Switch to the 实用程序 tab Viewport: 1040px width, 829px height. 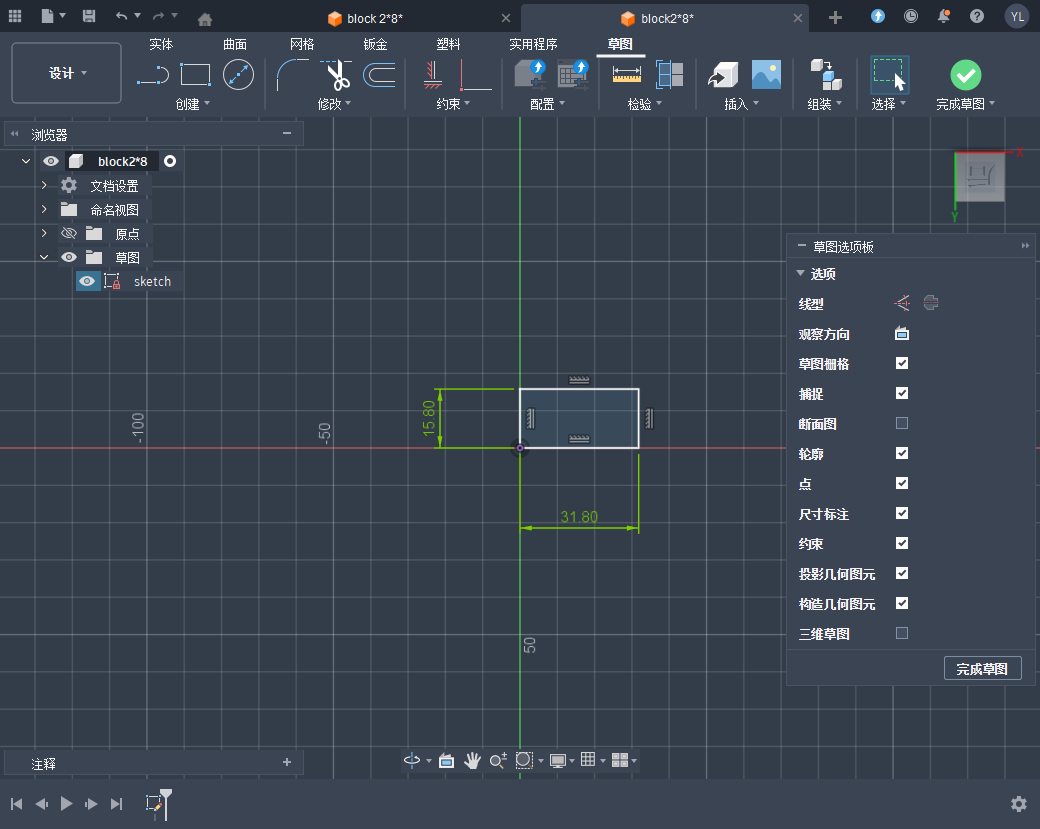533,44
